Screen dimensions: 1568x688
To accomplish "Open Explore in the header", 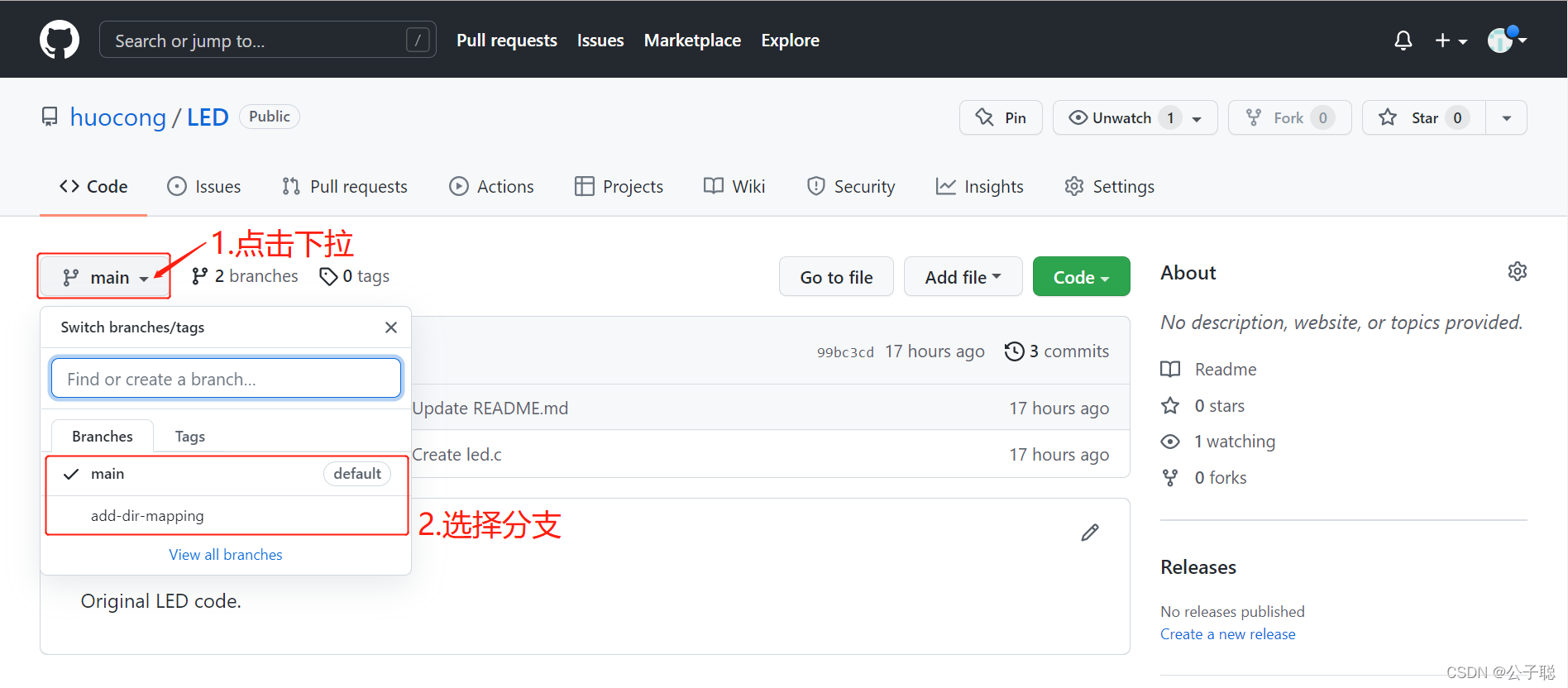I will pyautogui.click(x=790, y=40).
